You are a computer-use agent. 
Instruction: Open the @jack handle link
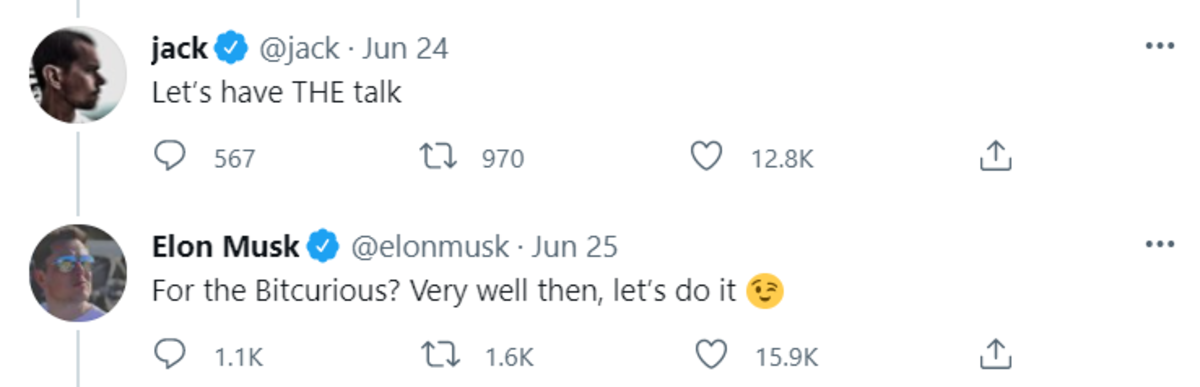click(x=297, y=47)
